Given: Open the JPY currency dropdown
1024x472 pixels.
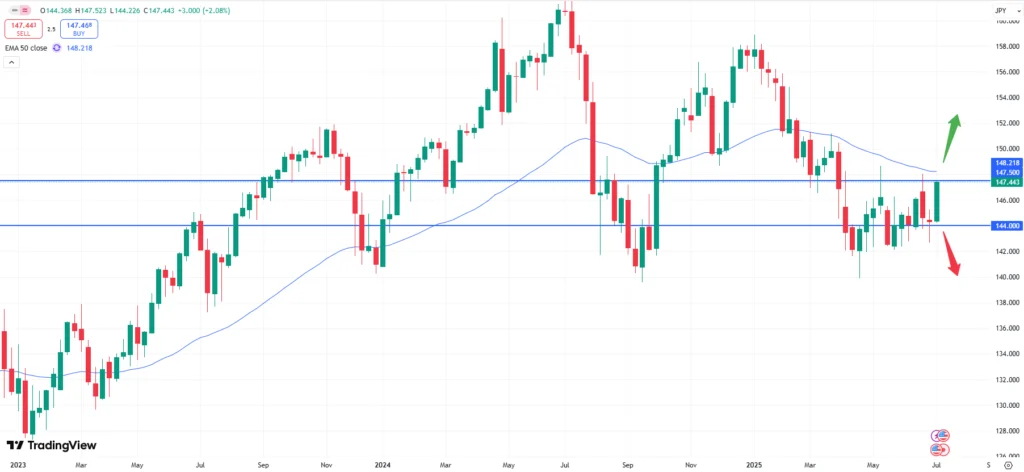Looking at the screenshot, I should click(999, 9).
